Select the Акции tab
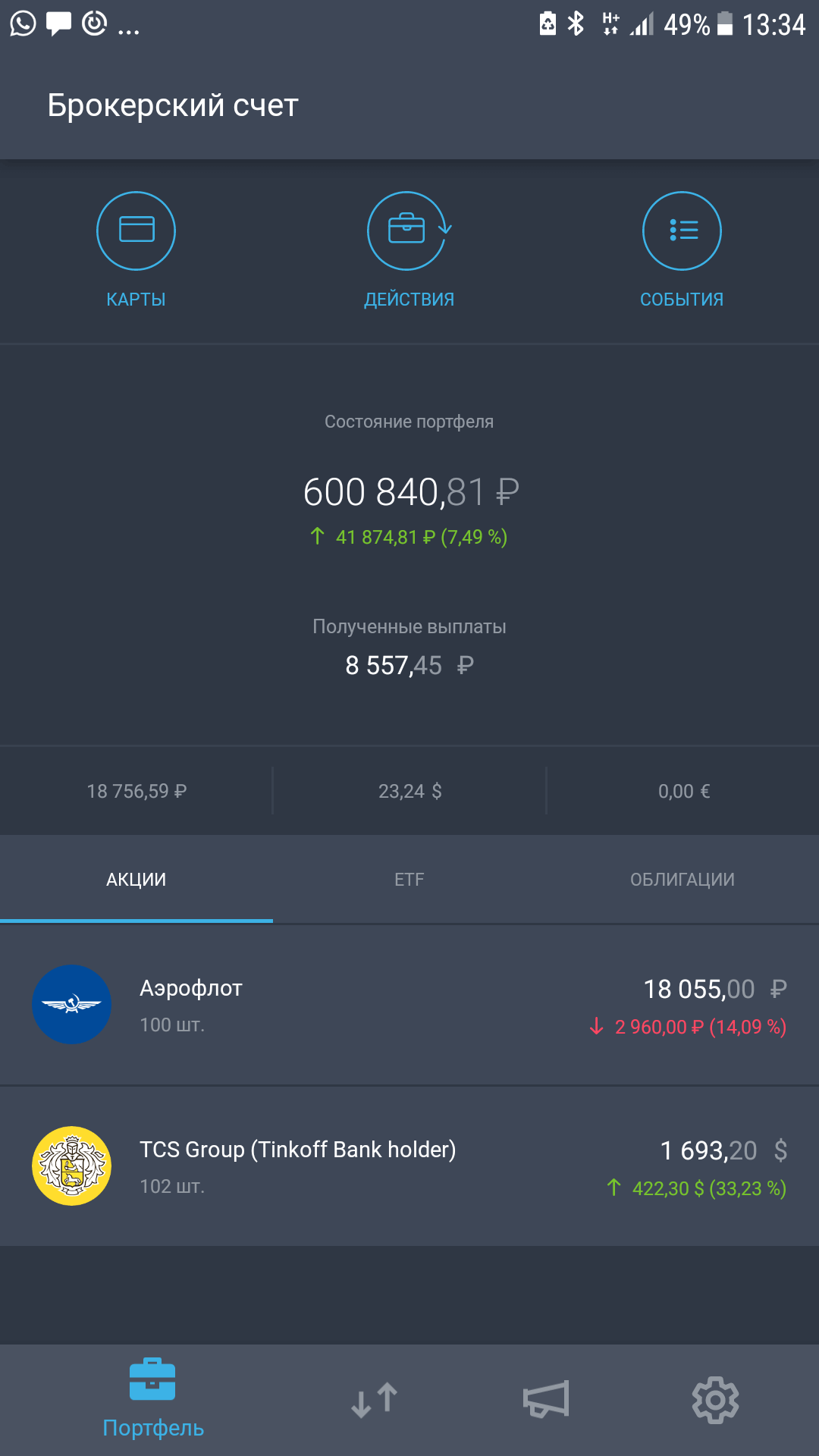 click(136, 880)
